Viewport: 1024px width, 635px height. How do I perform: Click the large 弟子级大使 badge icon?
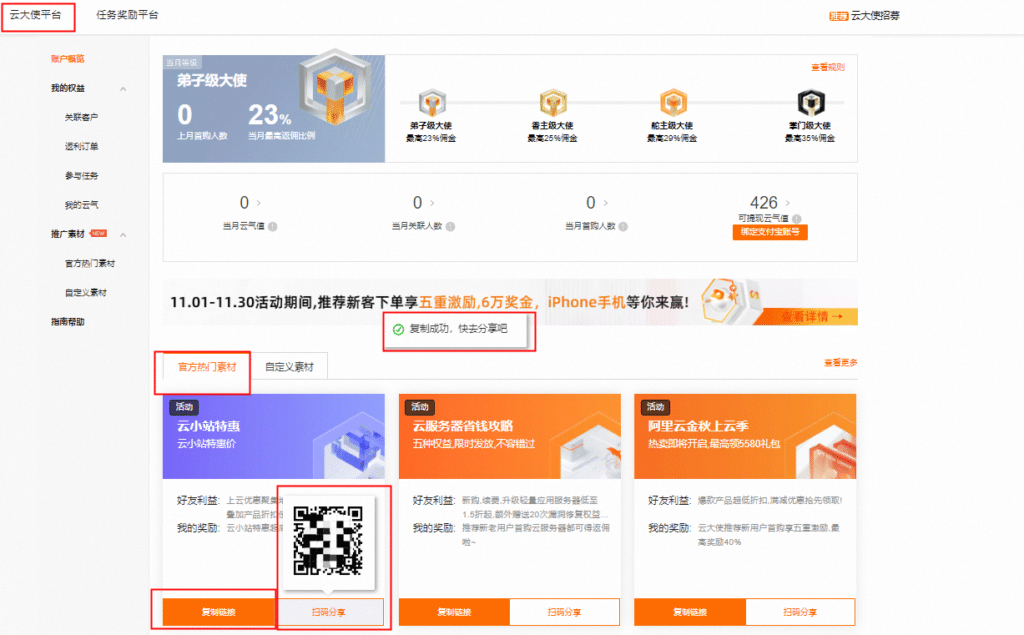tap(335, 87)
